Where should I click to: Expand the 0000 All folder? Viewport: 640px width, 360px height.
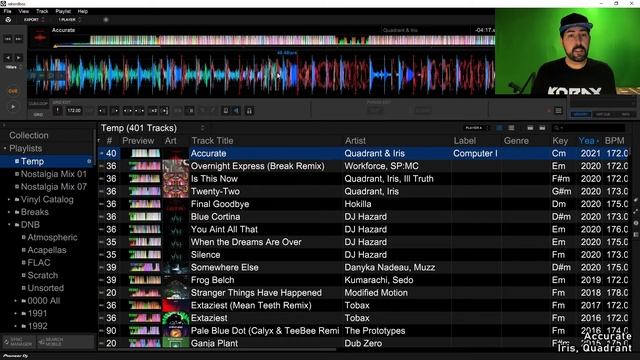click(16, 301)
